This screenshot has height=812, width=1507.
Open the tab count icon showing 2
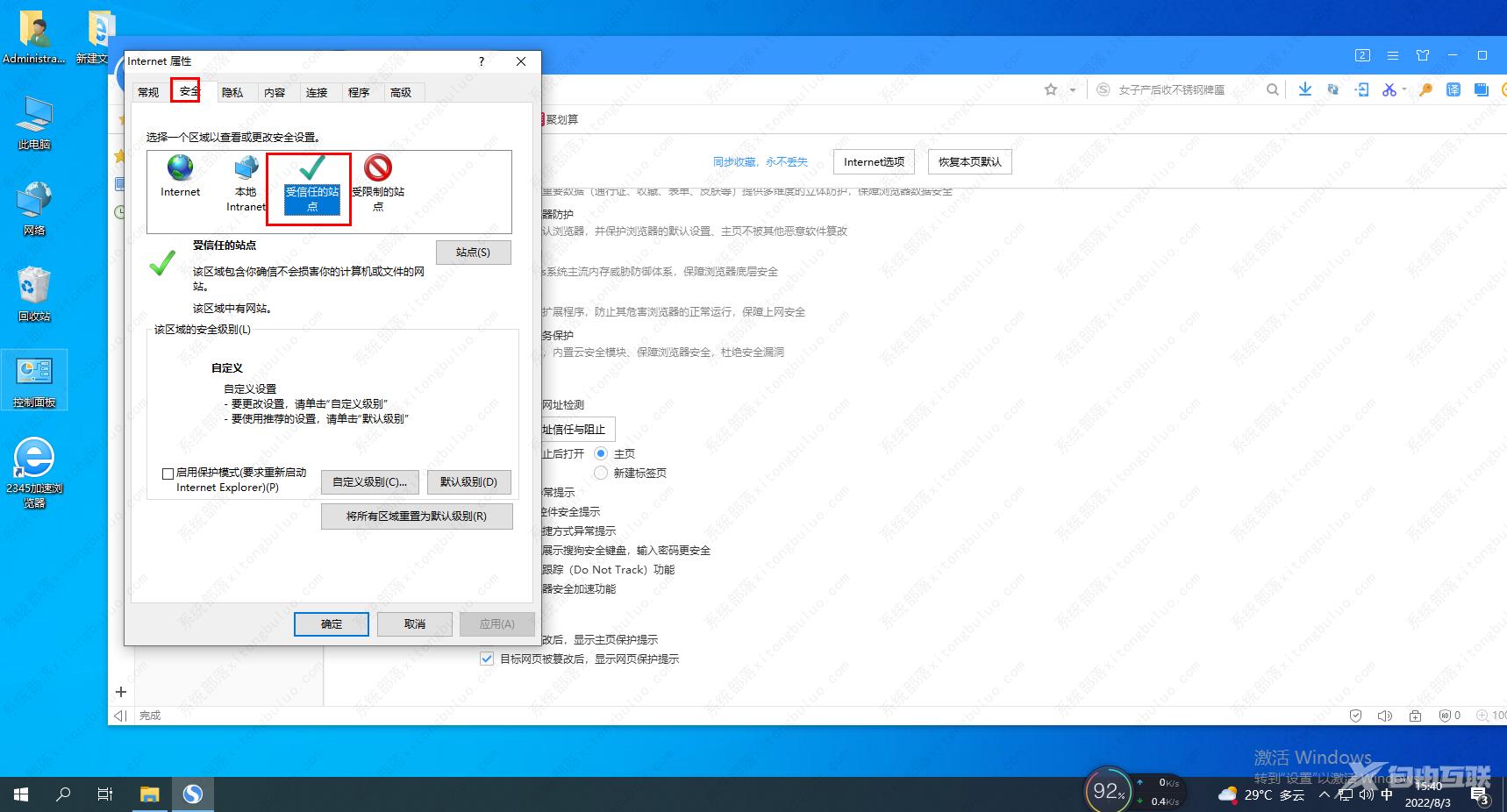click(1362, 55)
